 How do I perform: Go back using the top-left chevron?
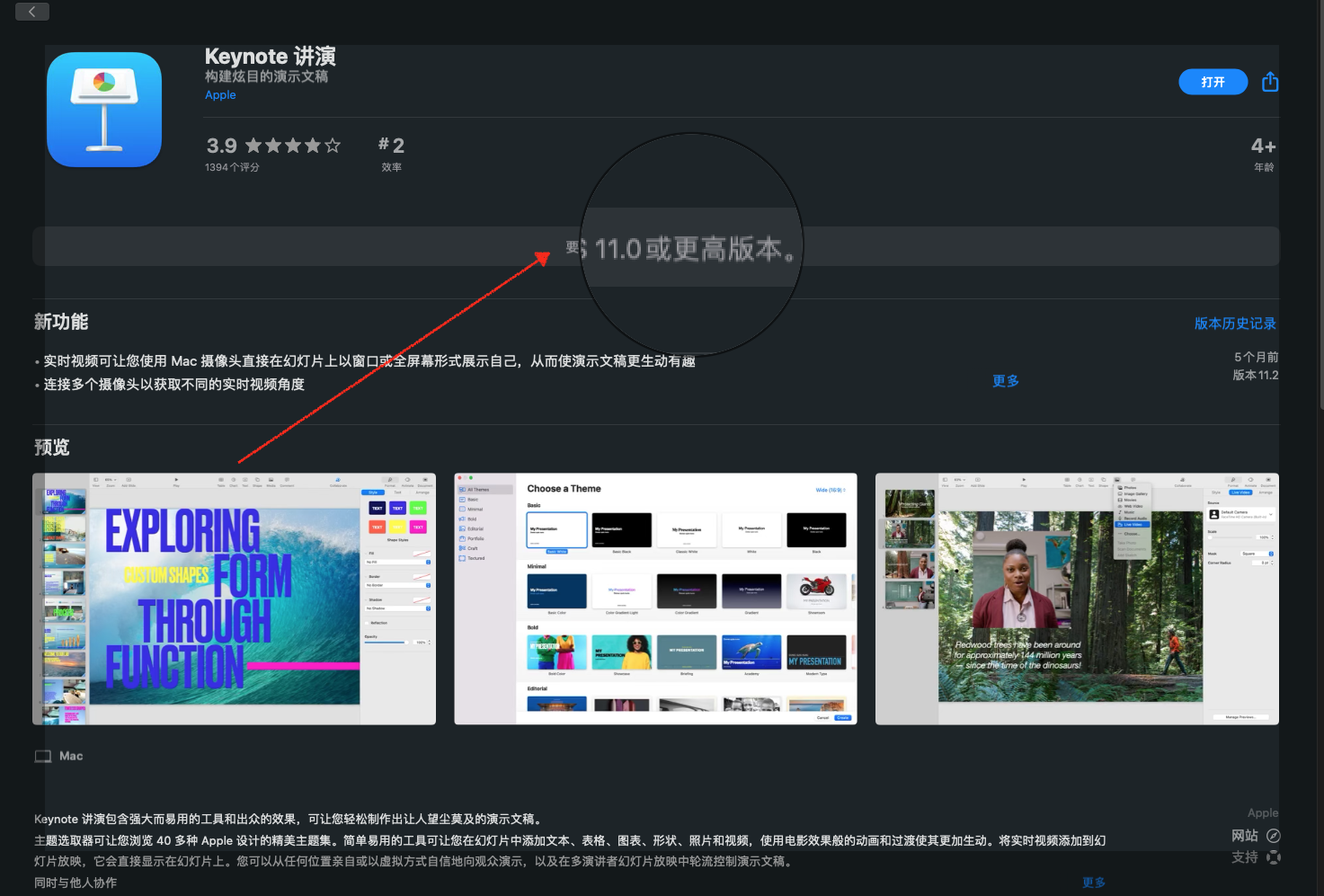pyautogui.click(x=32, y=12)
